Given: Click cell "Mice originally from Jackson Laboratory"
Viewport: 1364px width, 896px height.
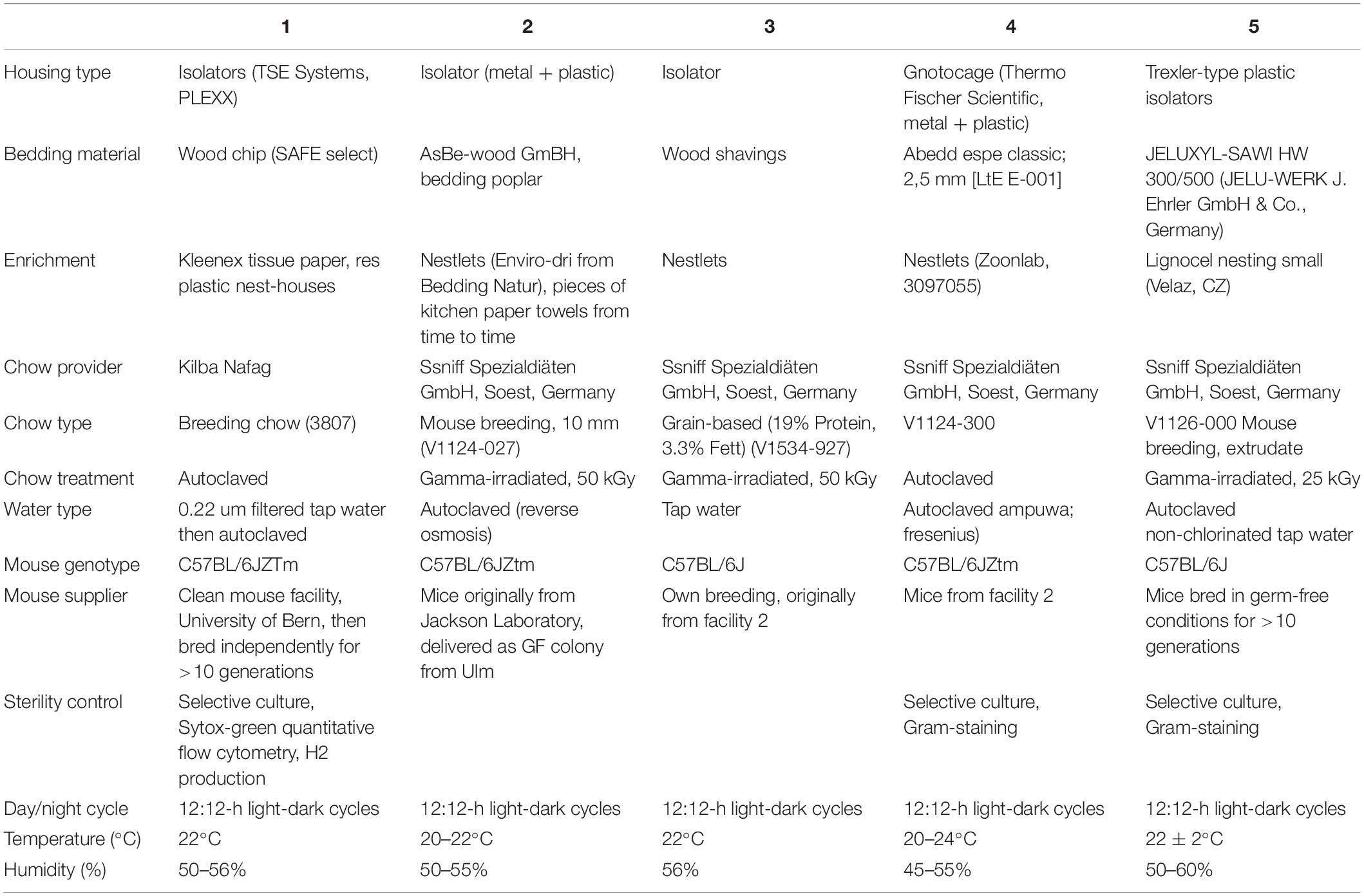Looking at the screenshot, I should point(512,634).
